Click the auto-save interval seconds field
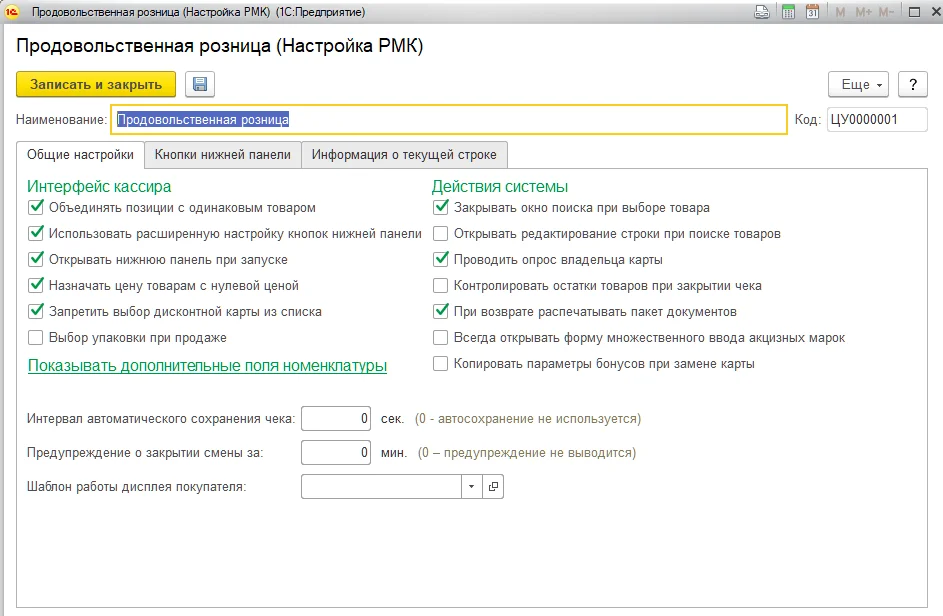The width and height of the screenshot is (943, 616). (336, 419)
